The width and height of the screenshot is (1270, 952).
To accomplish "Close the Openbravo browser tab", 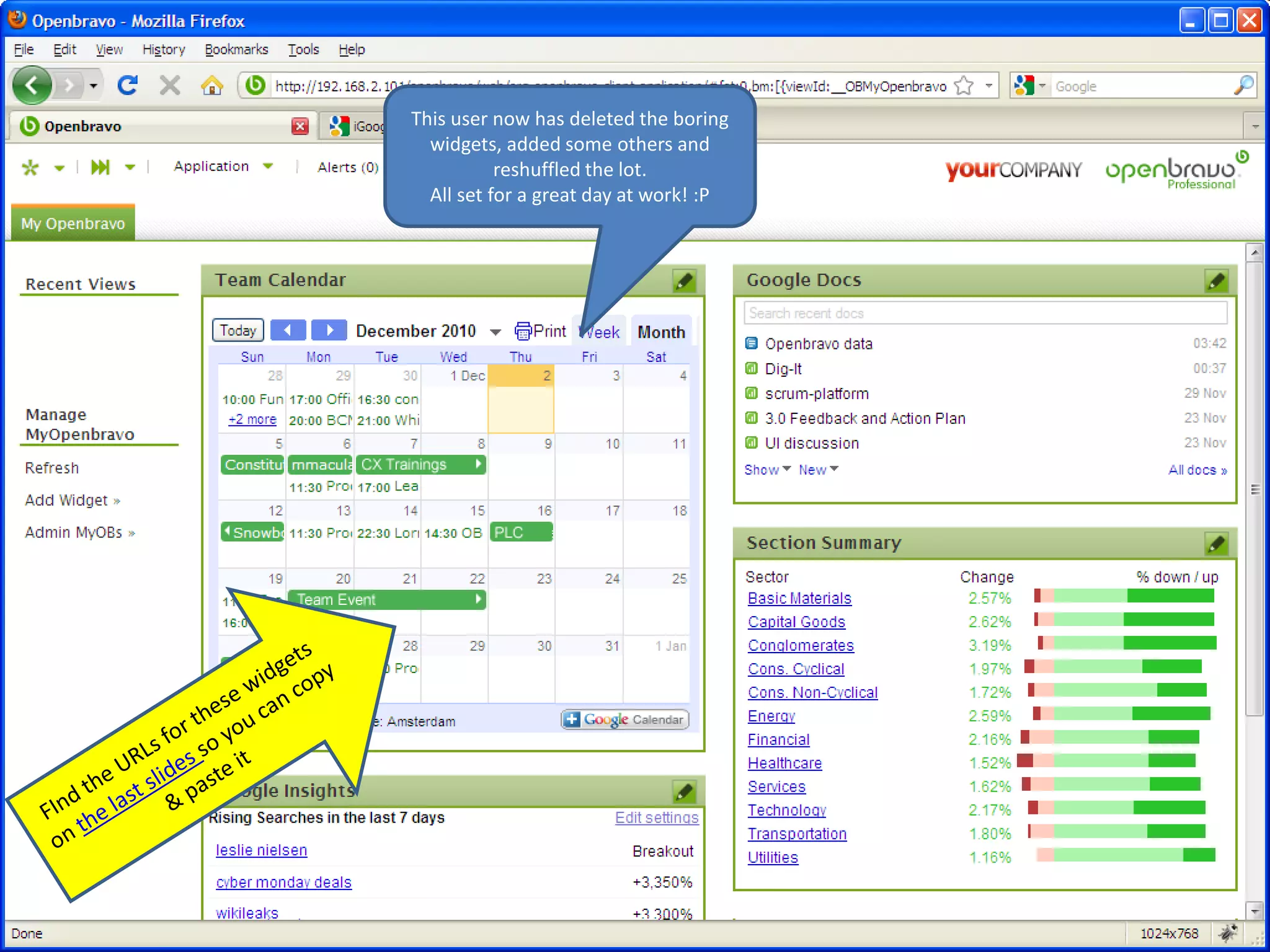I will point(300,126).
